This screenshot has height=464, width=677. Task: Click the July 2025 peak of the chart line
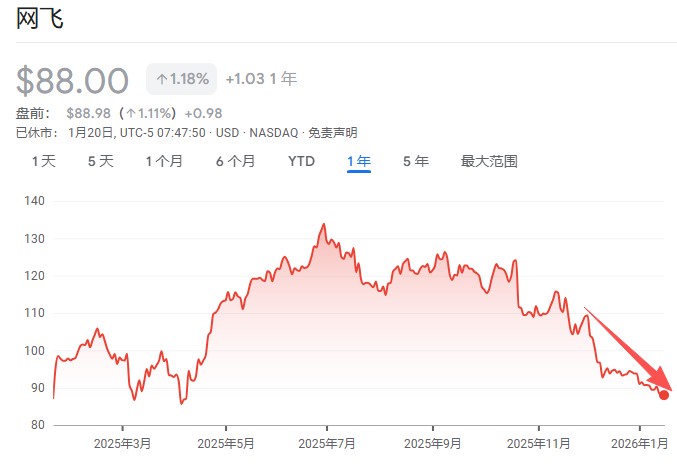(x=324, y=224)
